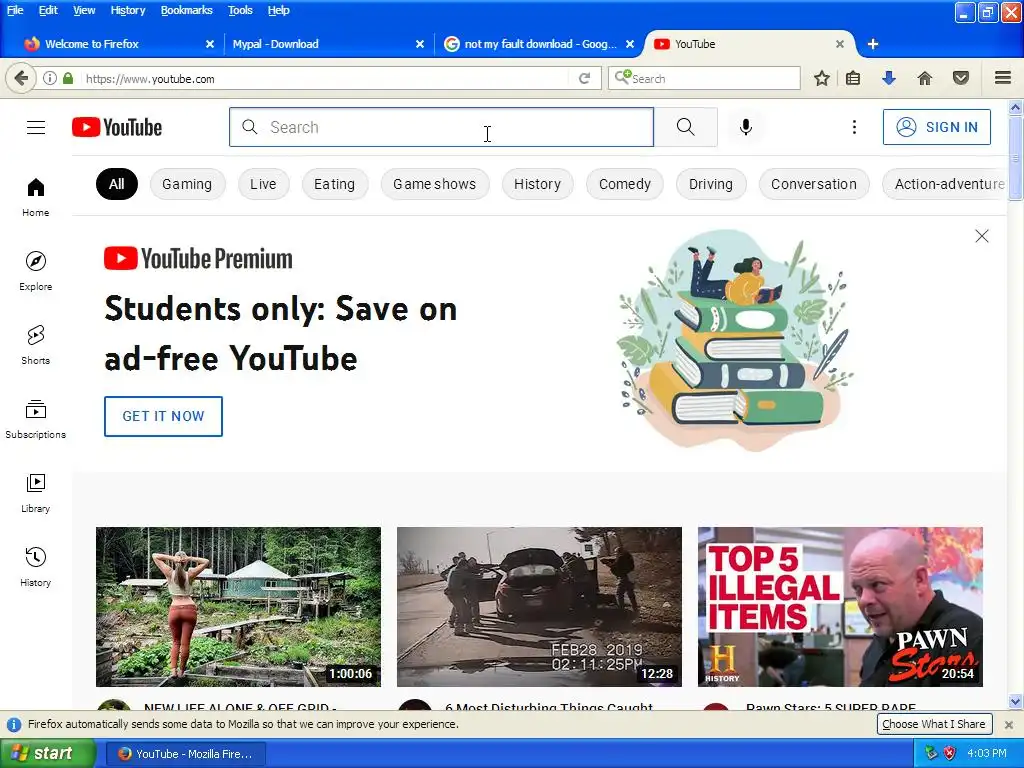Image resolution: width=1024 pixels, height=768 pixels.
Task: Open Shorts in sidebar
Action: pos(36,345)
